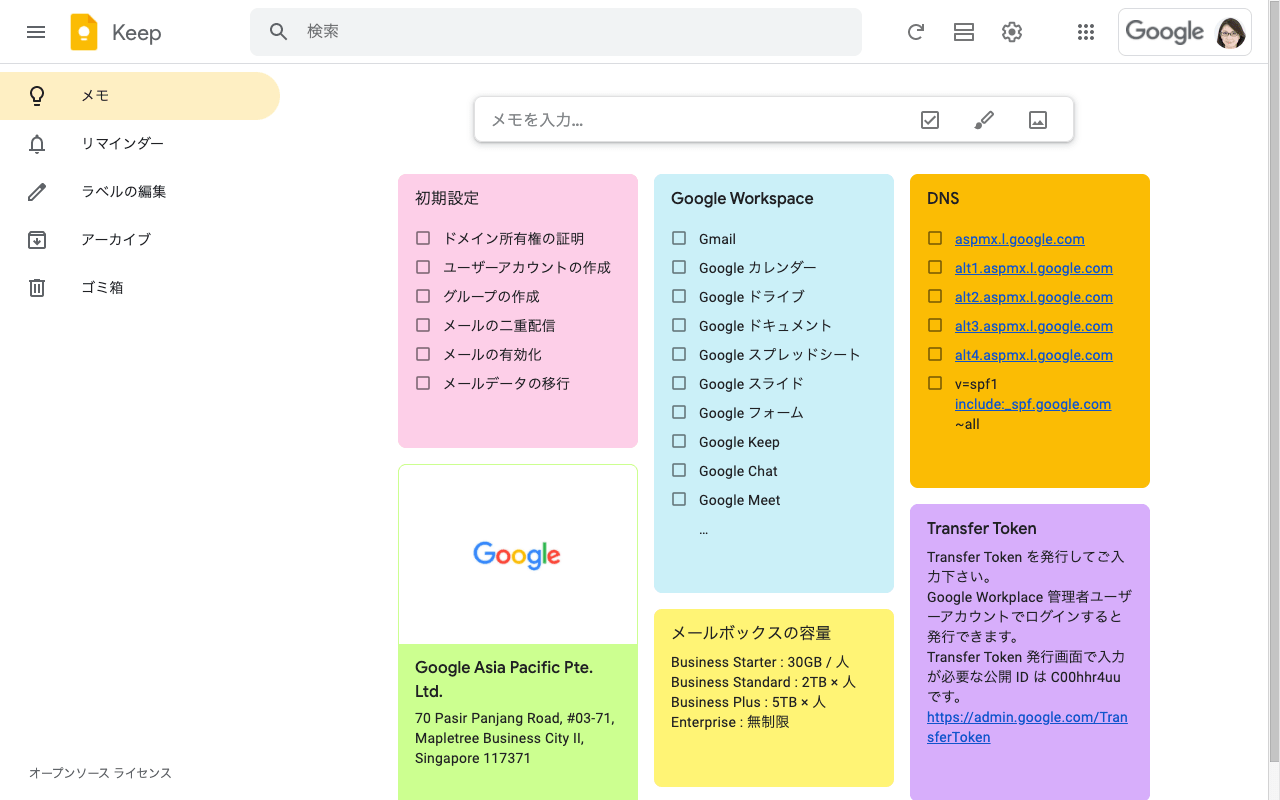Check the v=spf1 item checkbox
Image resolution: width=1280 pixels, height=800 pixels.
point(935,383)
